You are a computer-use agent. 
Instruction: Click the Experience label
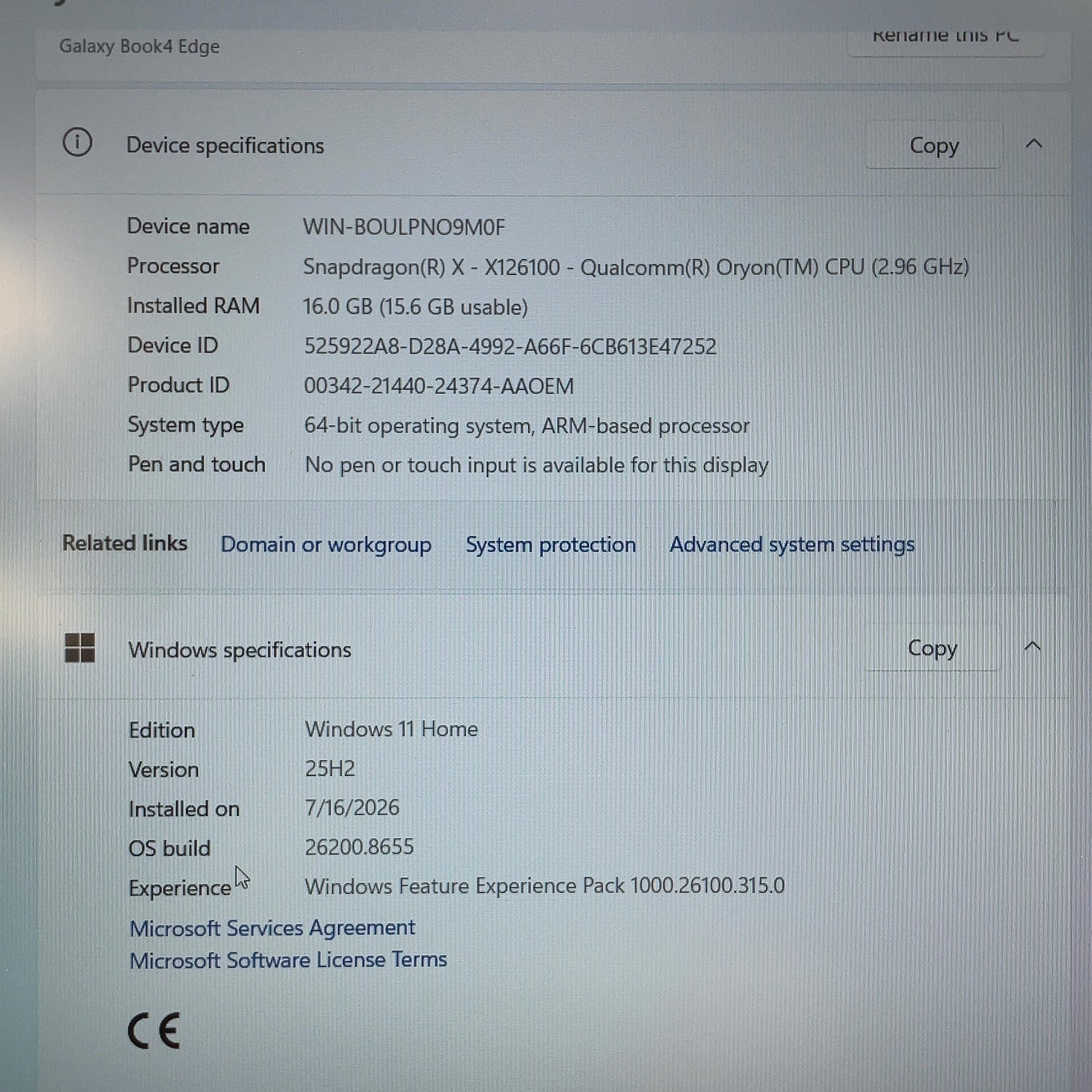180,888
